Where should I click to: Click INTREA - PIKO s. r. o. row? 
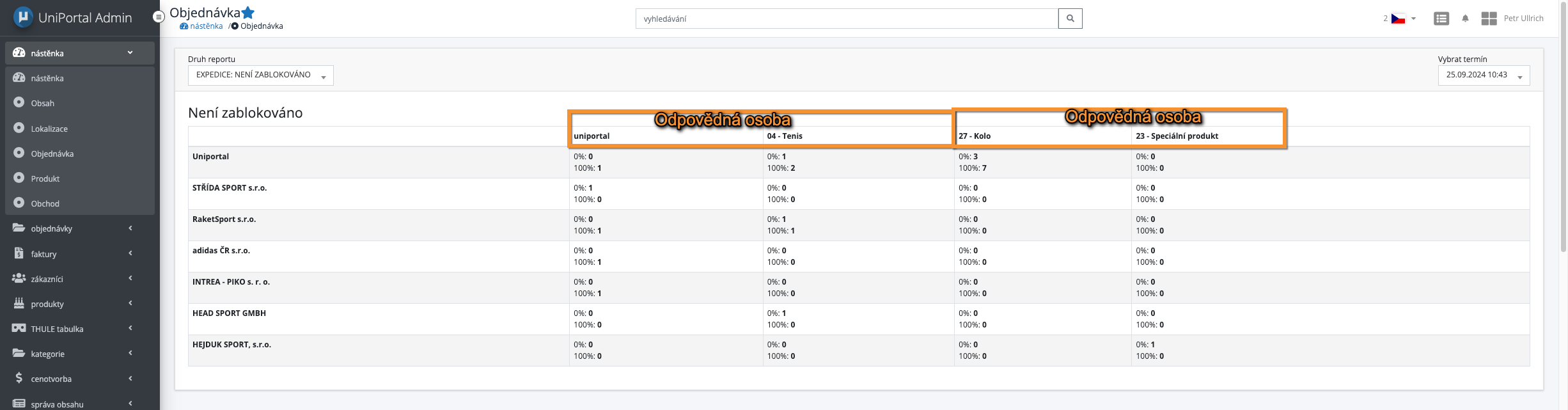pyautogui.click(x=231, y=282)
